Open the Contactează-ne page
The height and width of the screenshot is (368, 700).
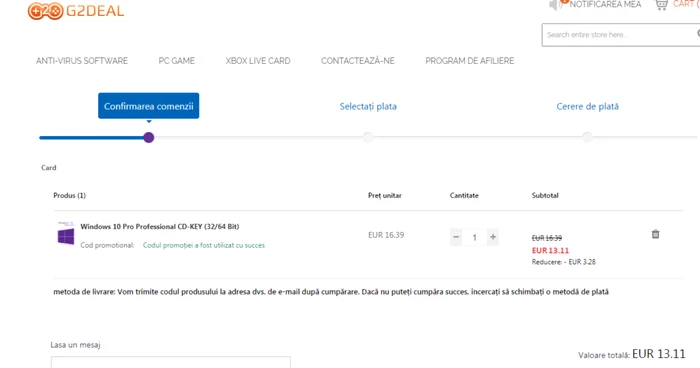[x=358, y=61]
